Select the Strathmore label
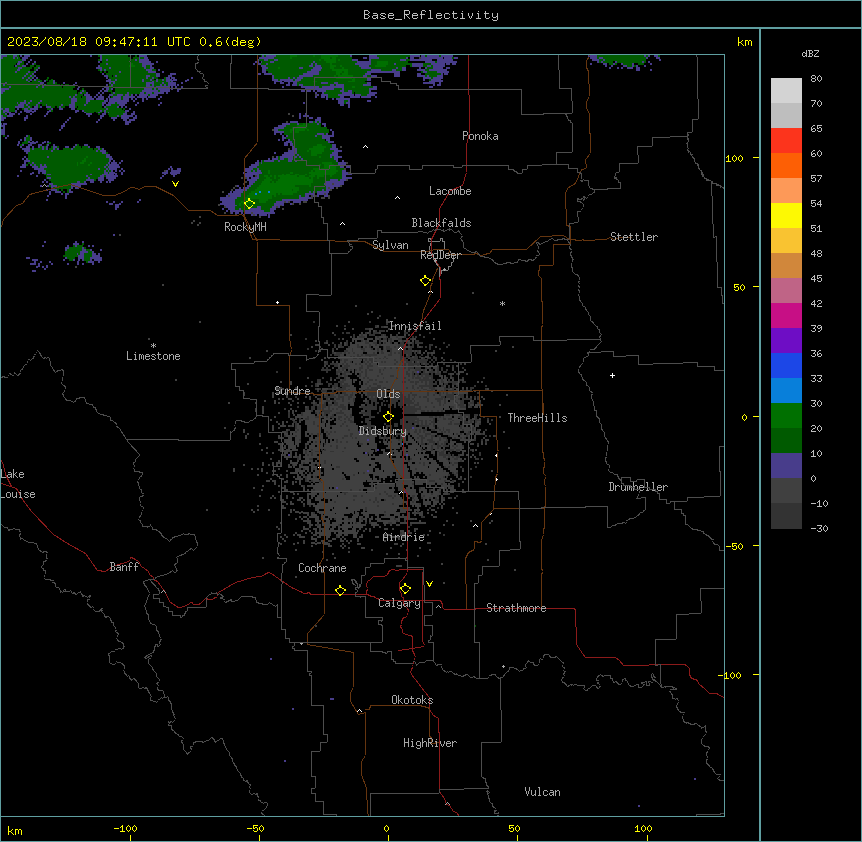Screen dimensions: 862x842 pos(516,608)
